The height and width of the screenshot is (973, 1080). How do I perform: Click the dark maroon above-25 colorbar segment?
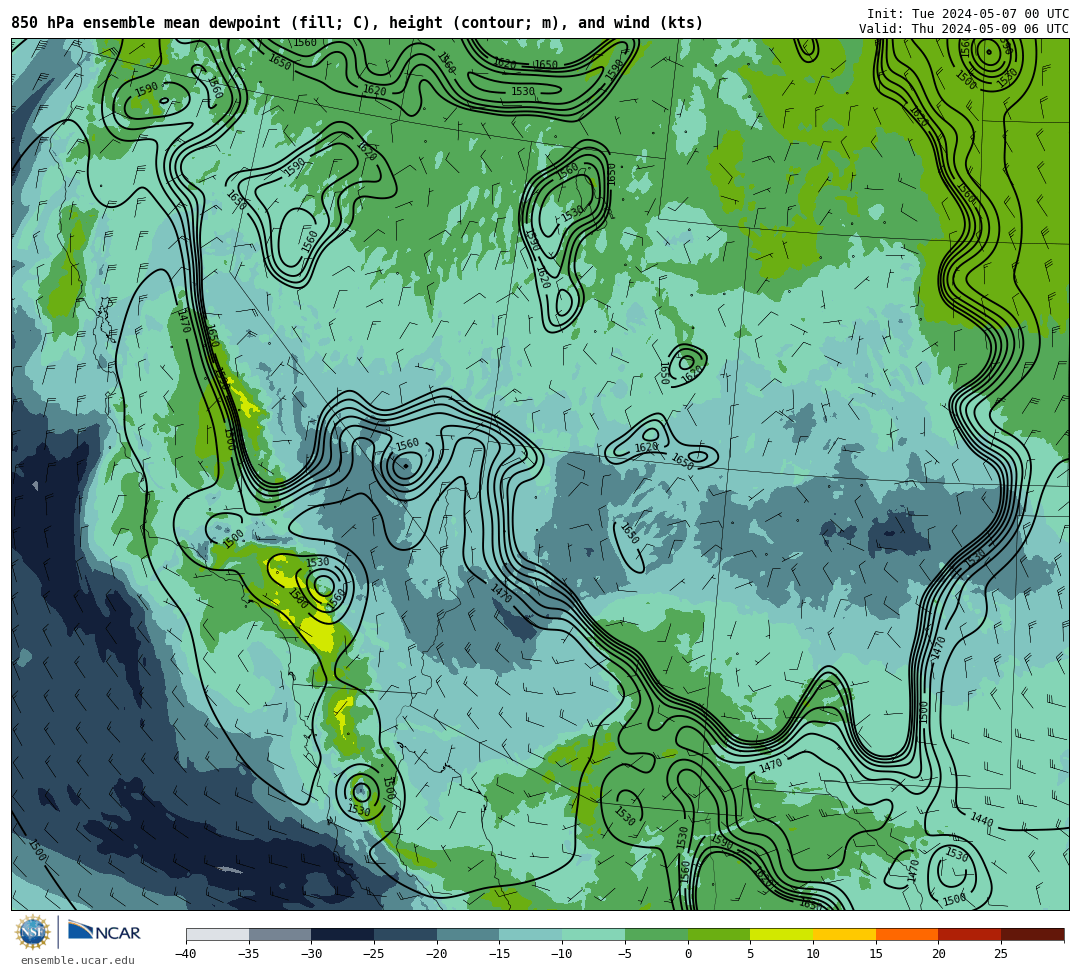[1032, 934]
